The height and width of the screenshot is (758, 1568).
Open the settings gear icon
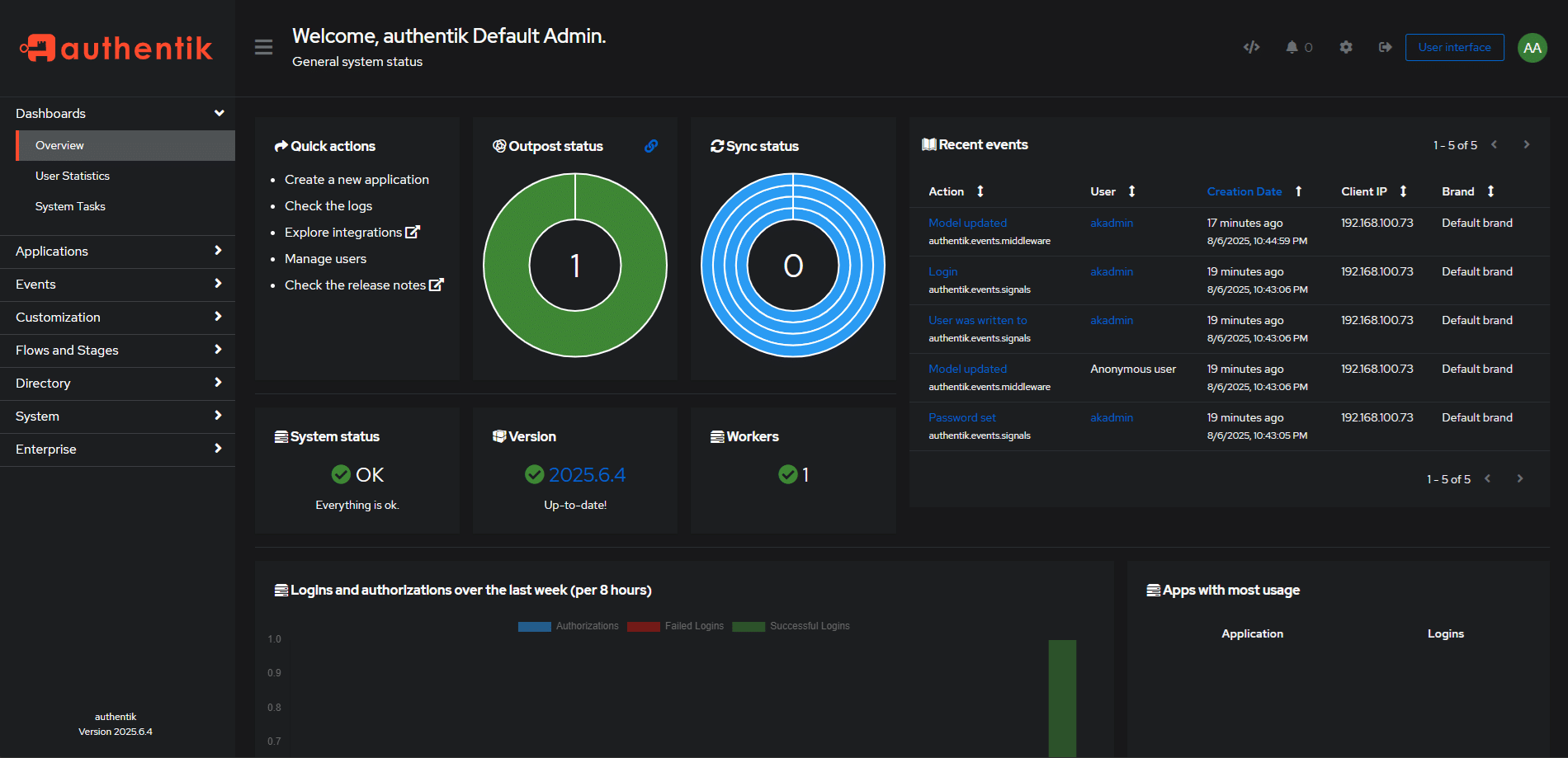pos(1346,47)
